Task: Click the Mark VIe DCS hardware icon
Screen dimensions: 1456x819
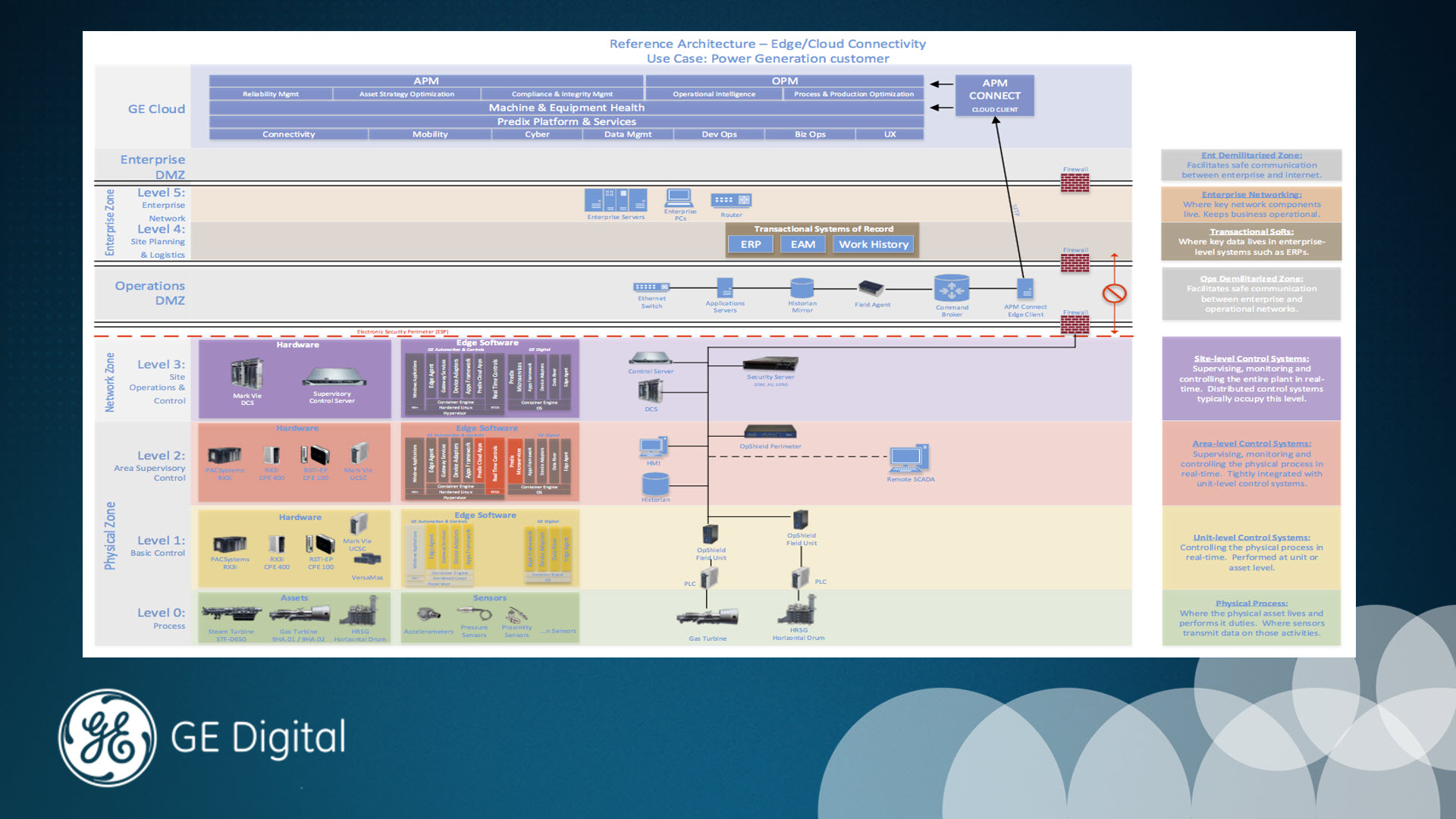Action: (x=247, y=375)
